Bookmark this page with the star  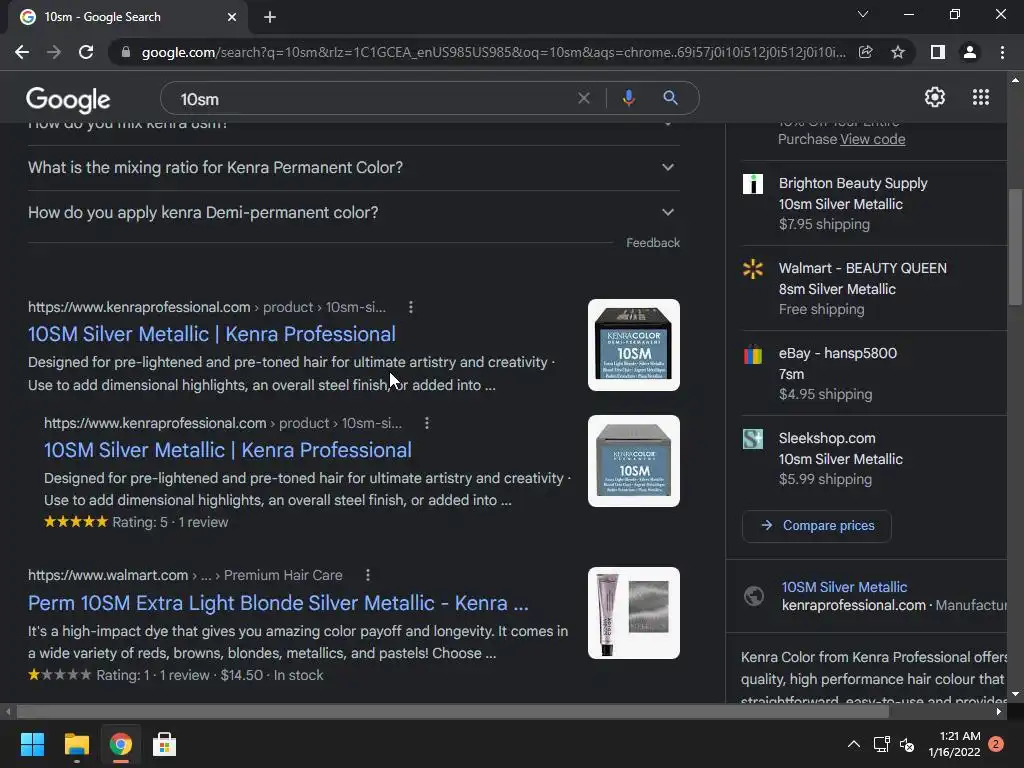tap(898, 52)
